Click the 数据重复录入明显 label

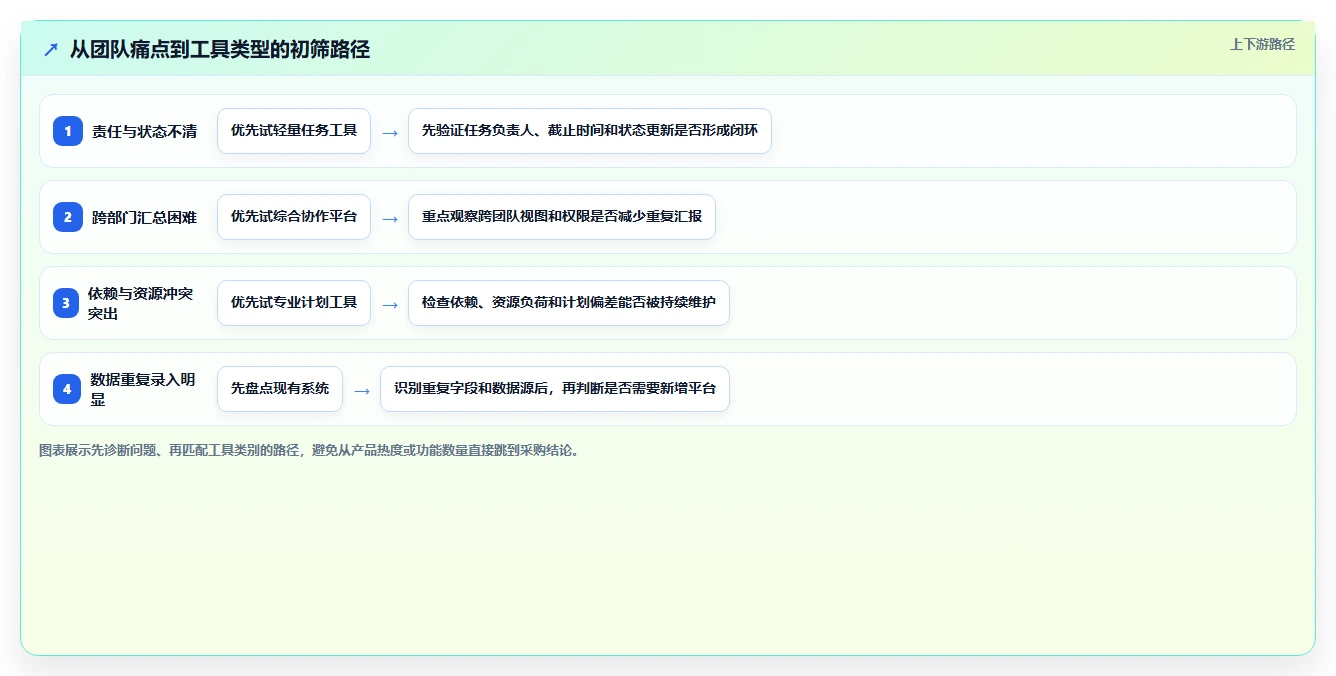click(144, 389)
